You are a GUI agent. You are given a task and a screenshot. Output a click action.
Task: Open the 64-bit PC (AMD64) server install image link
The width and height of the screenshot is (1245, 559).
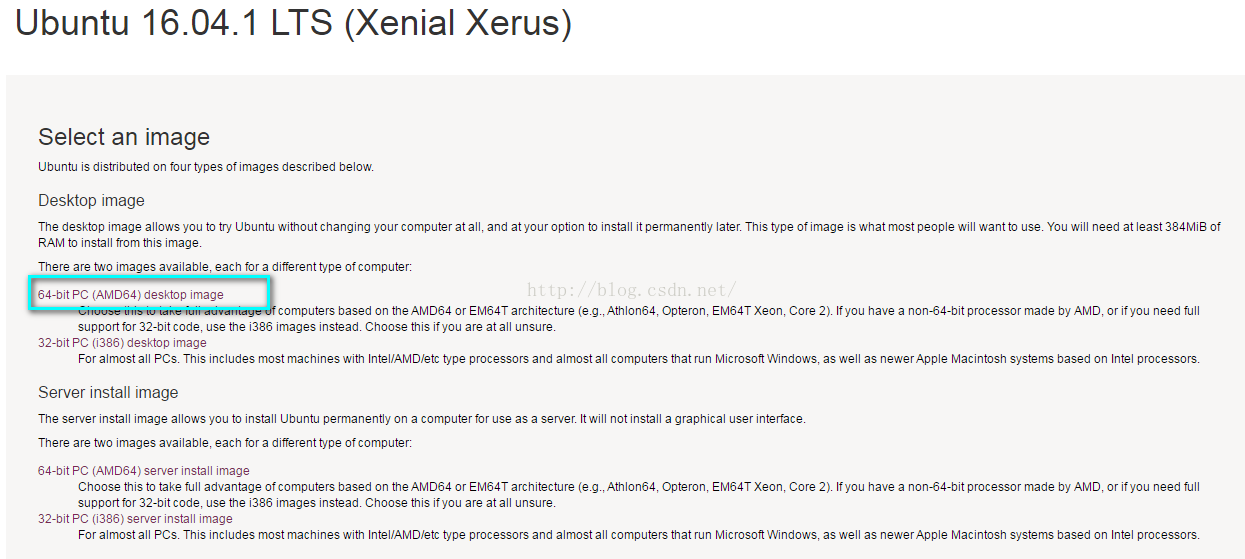144,471
